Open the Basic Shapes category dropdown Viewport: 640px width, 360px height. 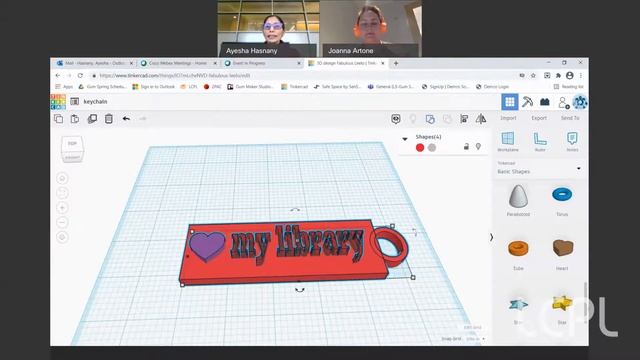[x=539, y=168]
